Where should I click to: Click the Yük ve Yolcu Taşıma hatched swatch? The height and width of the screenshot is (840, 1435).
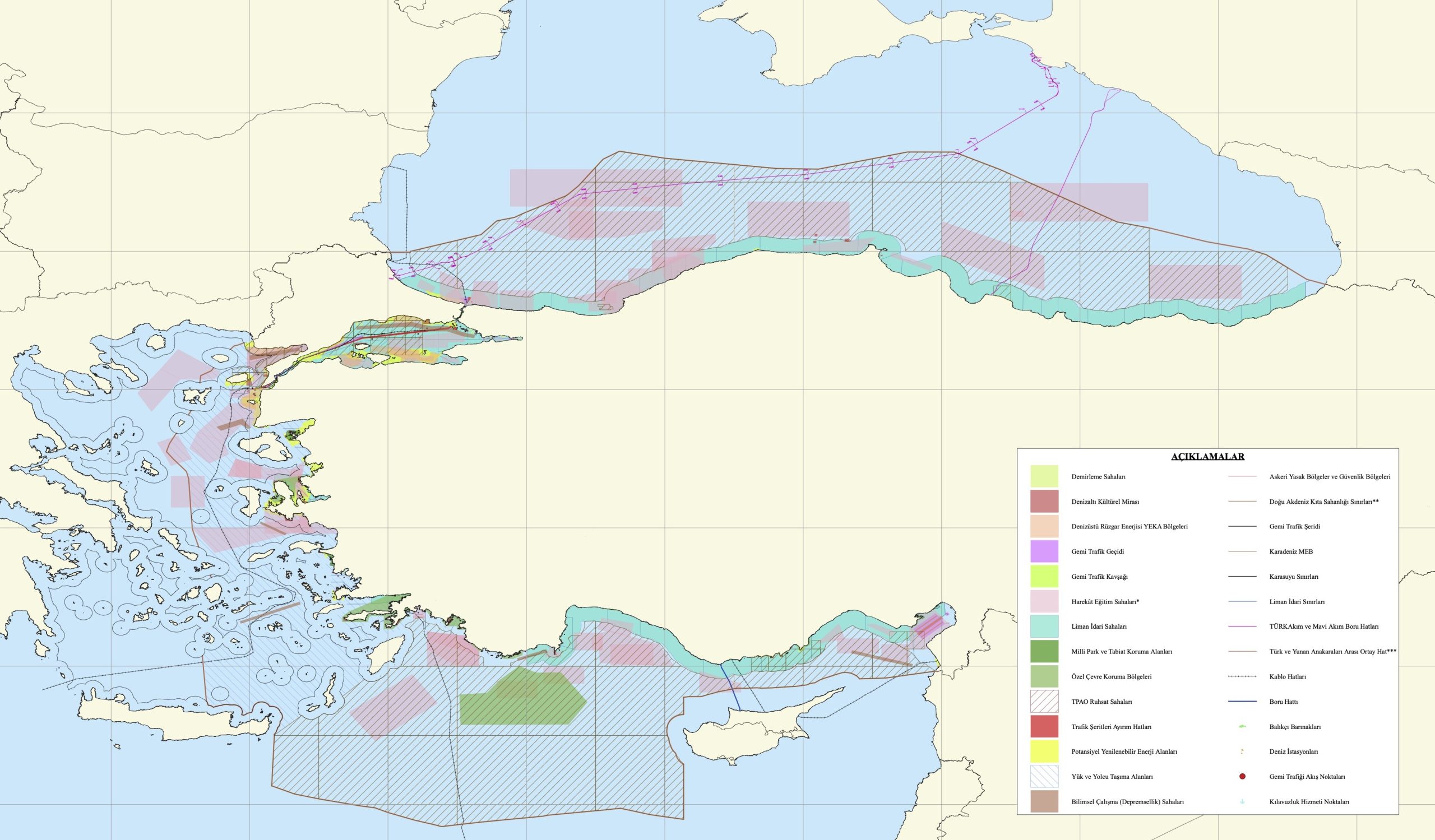[x=1044, y=776]
